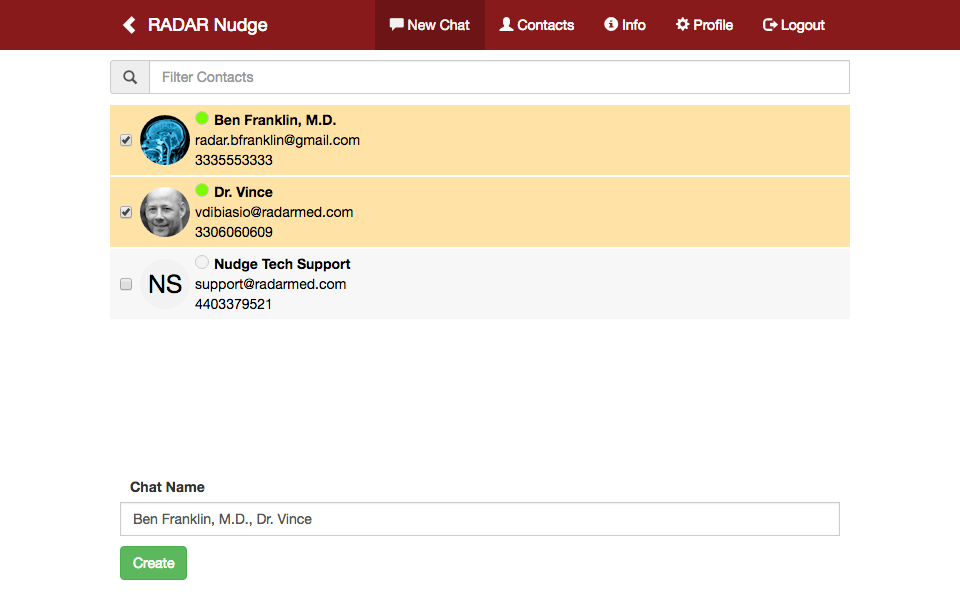Check Nudge Tech Support checkbox
Viewport: 960px width, 600px height.
point(126,284)
